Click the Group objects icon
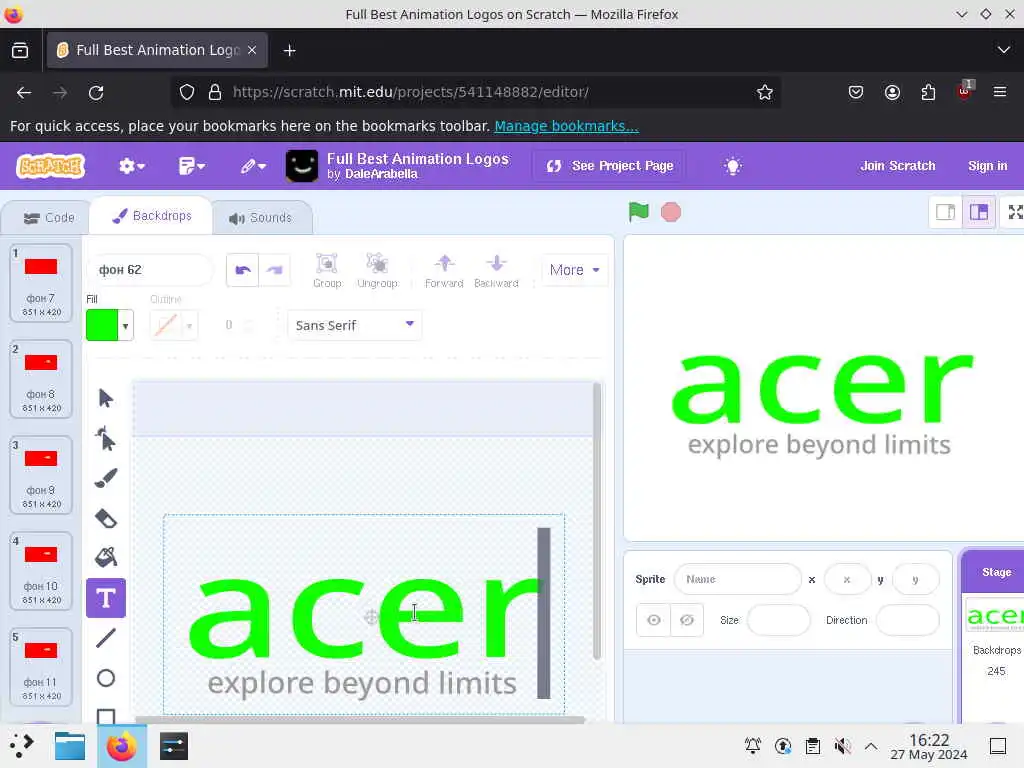 pos(327,270)
